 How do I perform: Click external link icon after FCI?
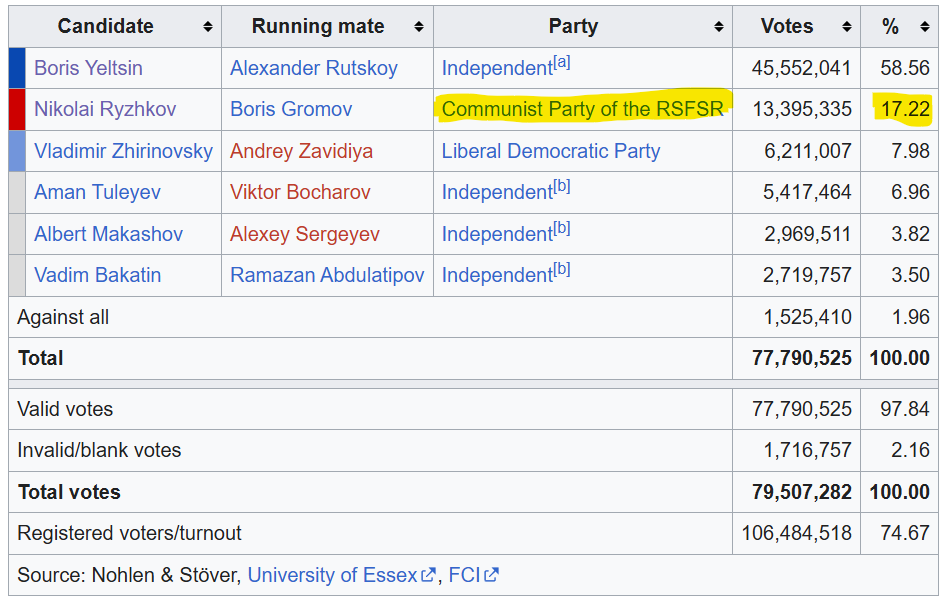(492, 575)
